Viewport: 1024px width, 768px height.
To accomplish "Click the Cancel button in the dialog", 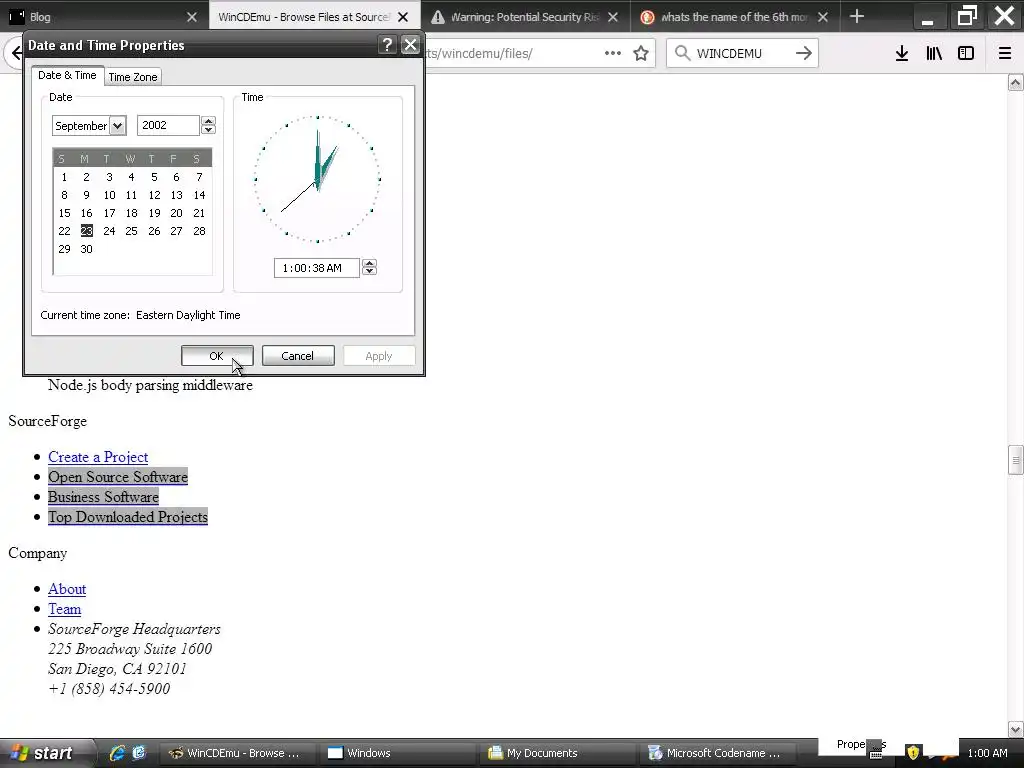I will click(x=298, y=356).
